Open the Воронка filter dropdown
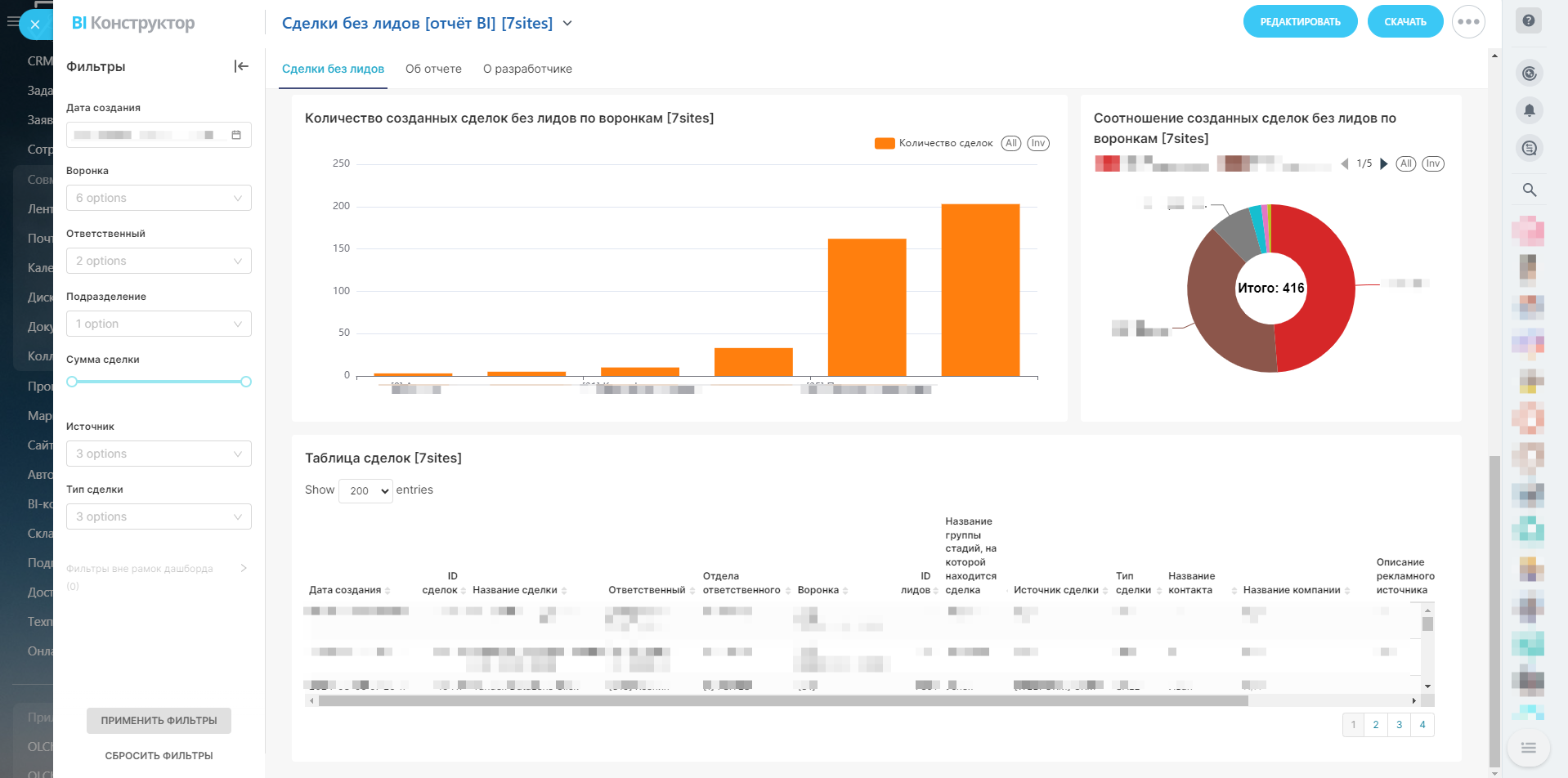 (159, 198)
